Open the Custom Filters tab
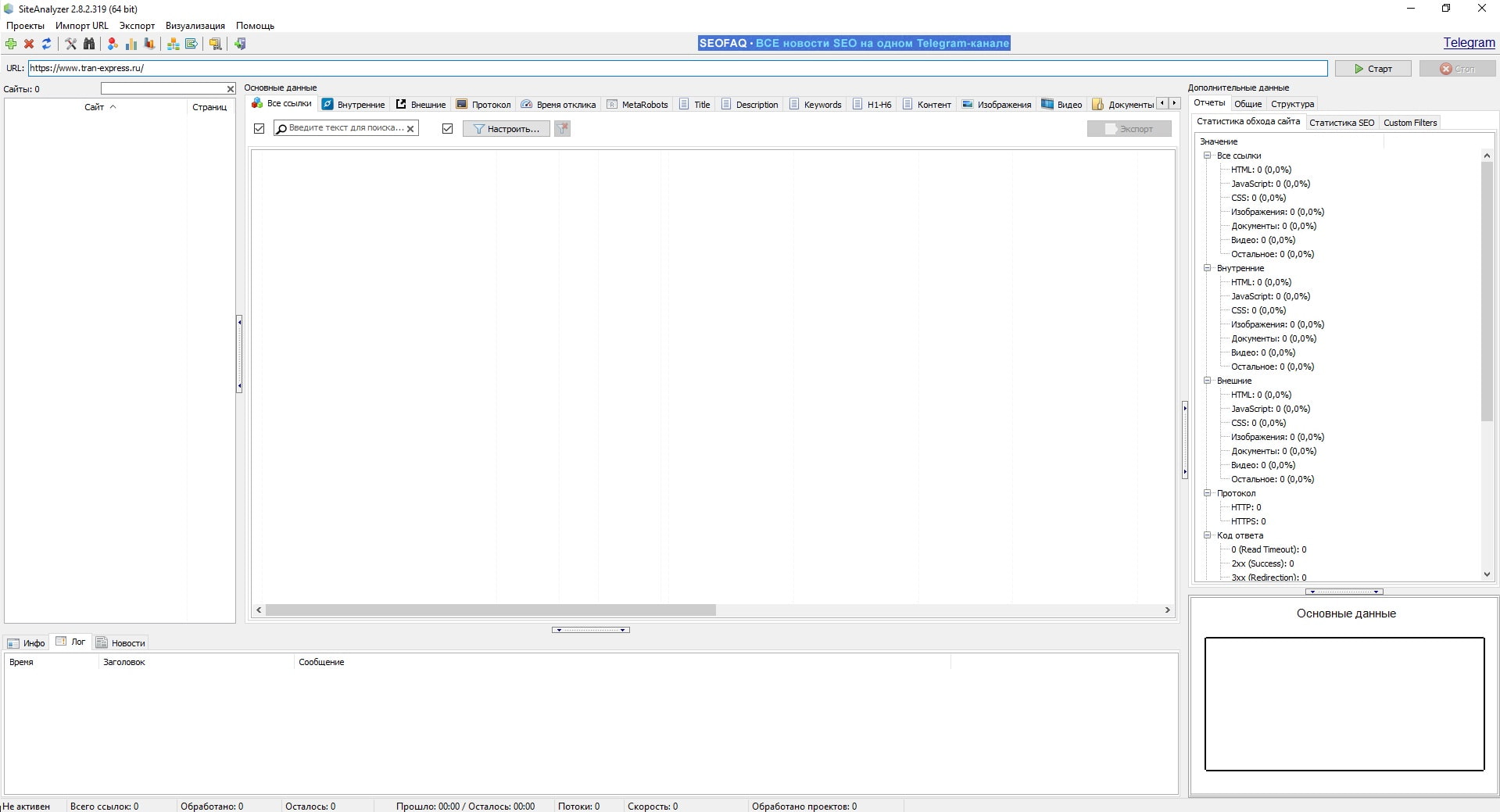Viewport: 1500px width, 812px height. (x=1410, y=123)
